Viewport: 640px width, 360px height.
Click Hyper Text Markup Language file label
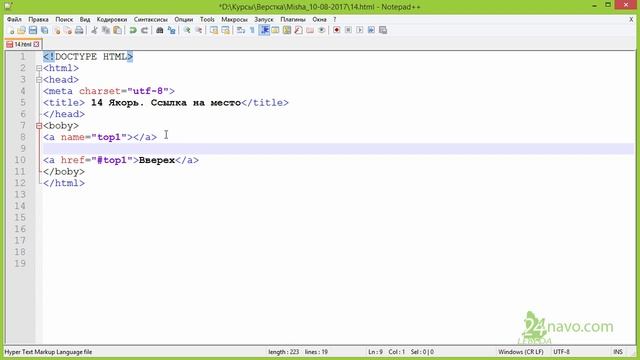48,352
